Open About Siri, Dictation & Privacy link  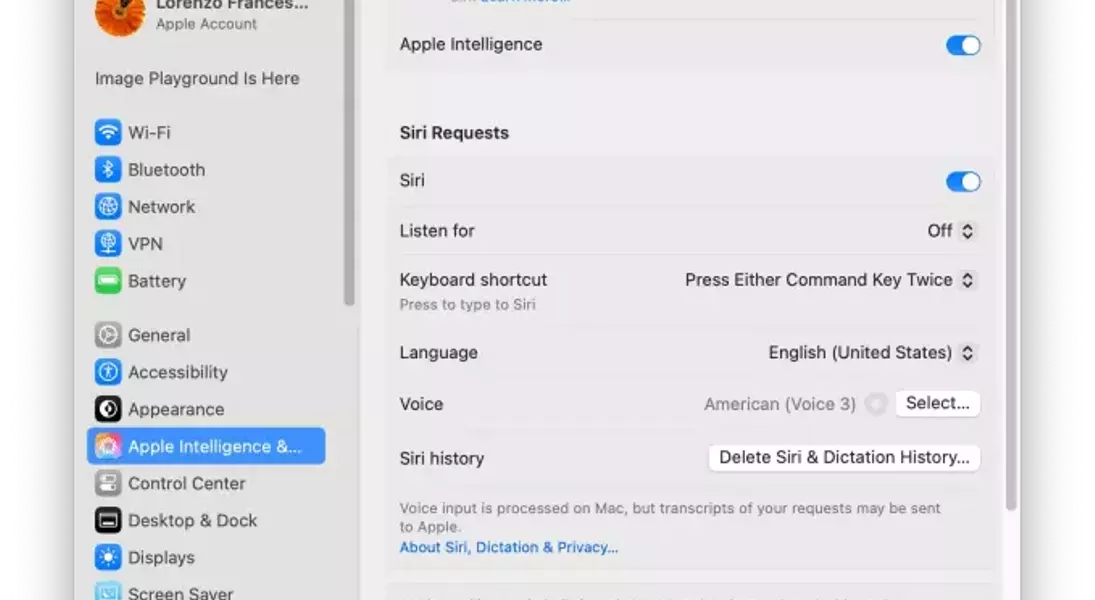pos(508,547)
